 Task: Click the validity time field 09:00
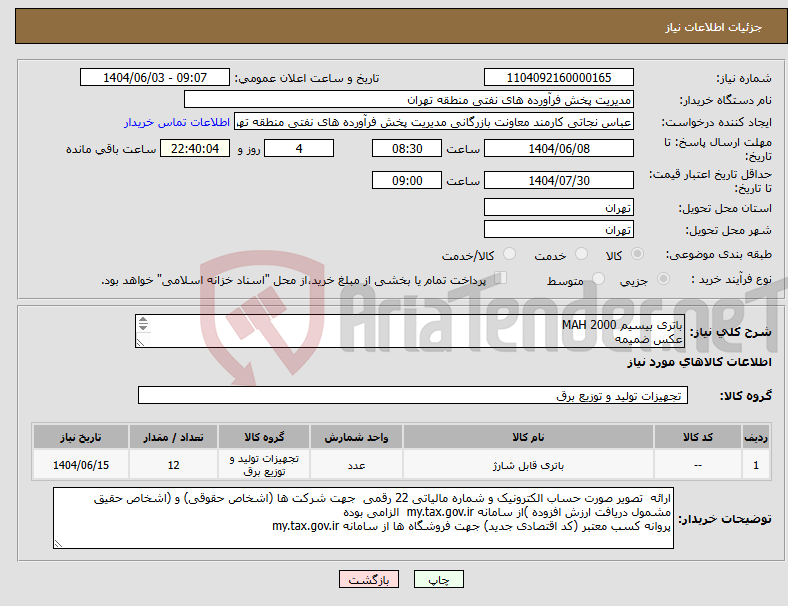click(407, 180)
